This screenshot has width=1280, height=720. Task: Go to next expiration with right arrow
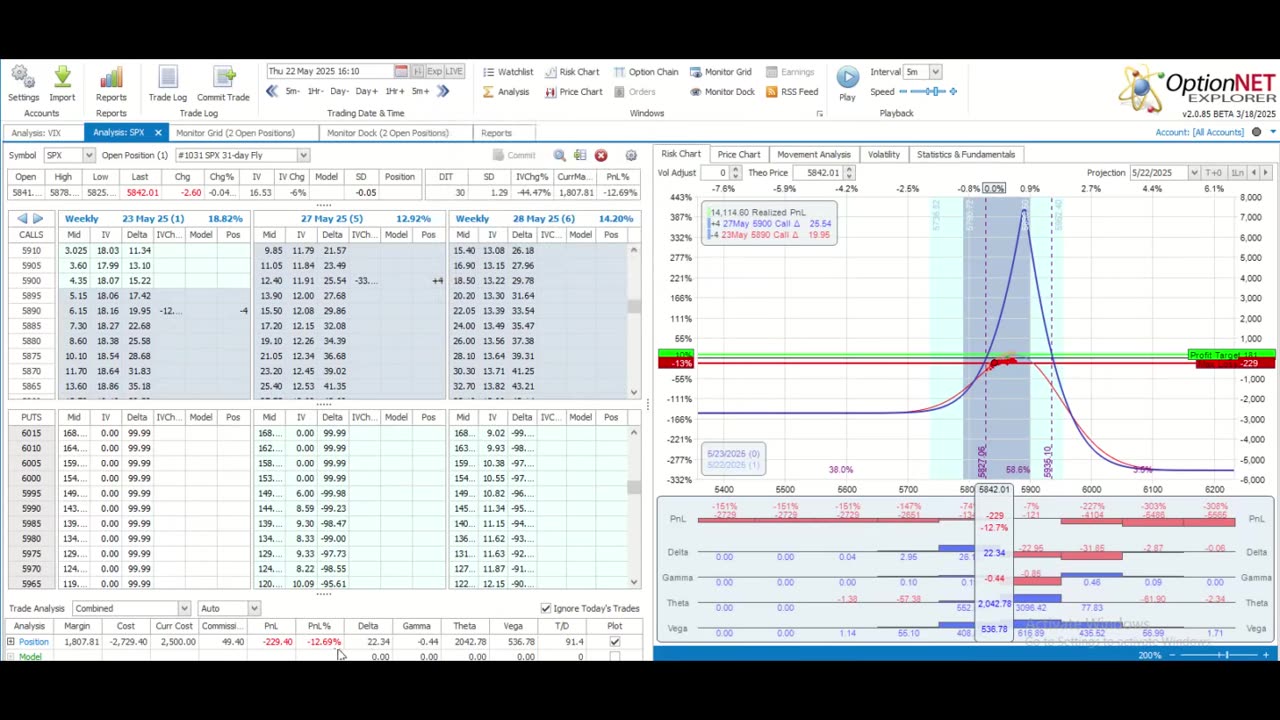pyautogui.click(x=38, y=218)
